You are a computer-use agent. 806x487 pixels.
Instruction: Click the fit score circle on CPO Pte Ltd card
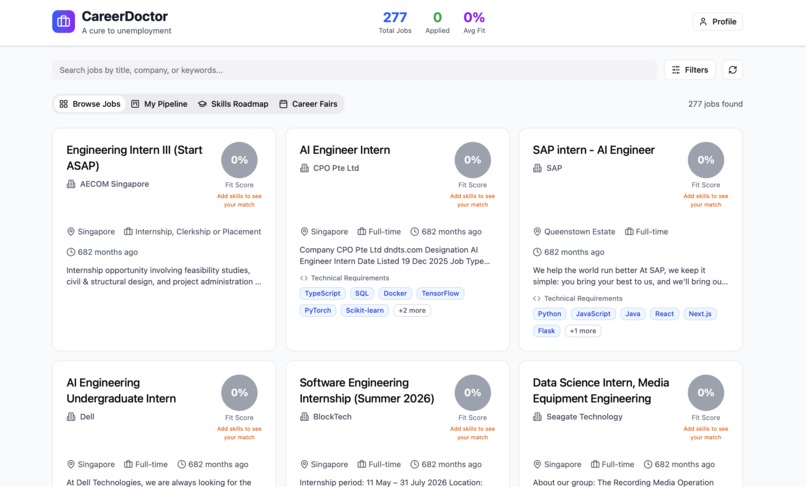[473, 160]
